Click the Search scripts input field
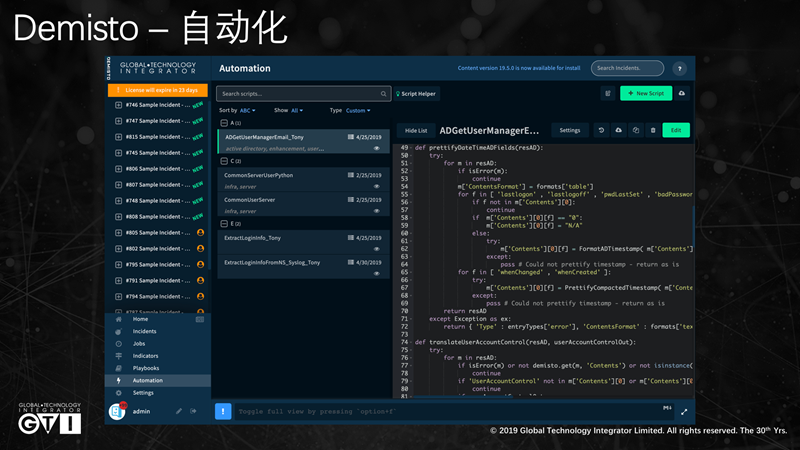Image resolution: width=800 pixels, height=450 pixels. (304, 94)
